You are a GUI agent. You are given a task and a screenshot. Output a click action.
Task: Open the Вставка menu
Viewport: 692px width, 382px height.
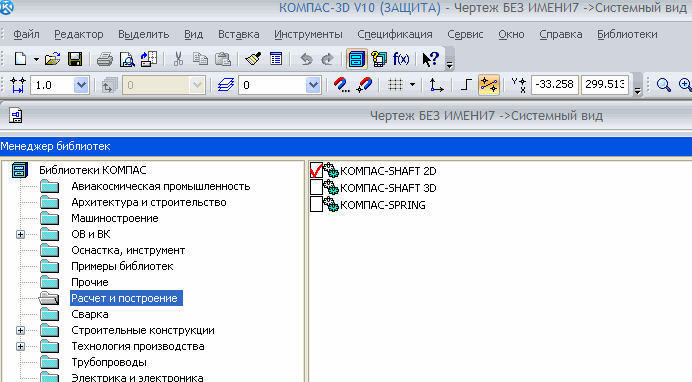[x=238, y=34]
